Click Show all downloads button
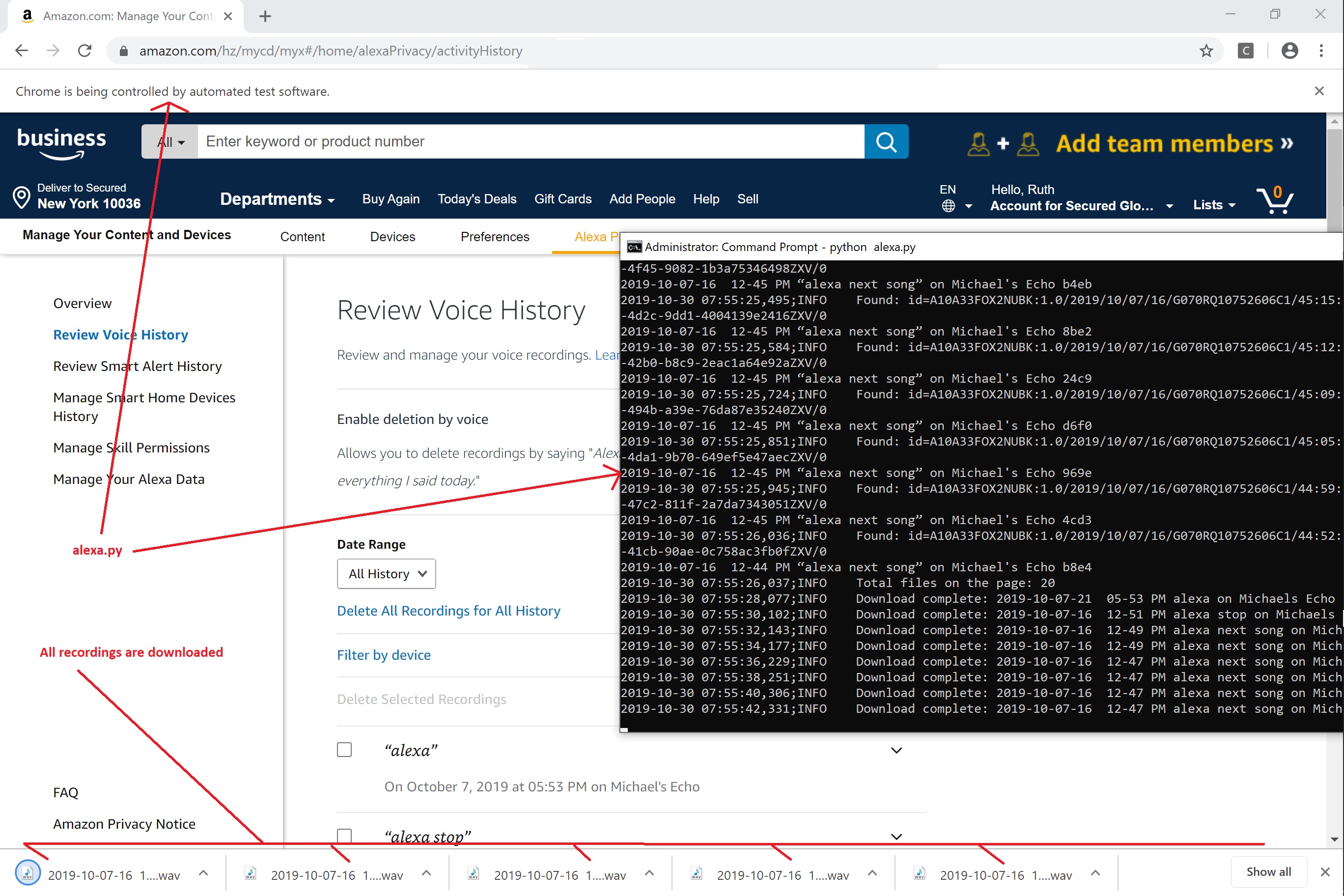 (1268, 871)
